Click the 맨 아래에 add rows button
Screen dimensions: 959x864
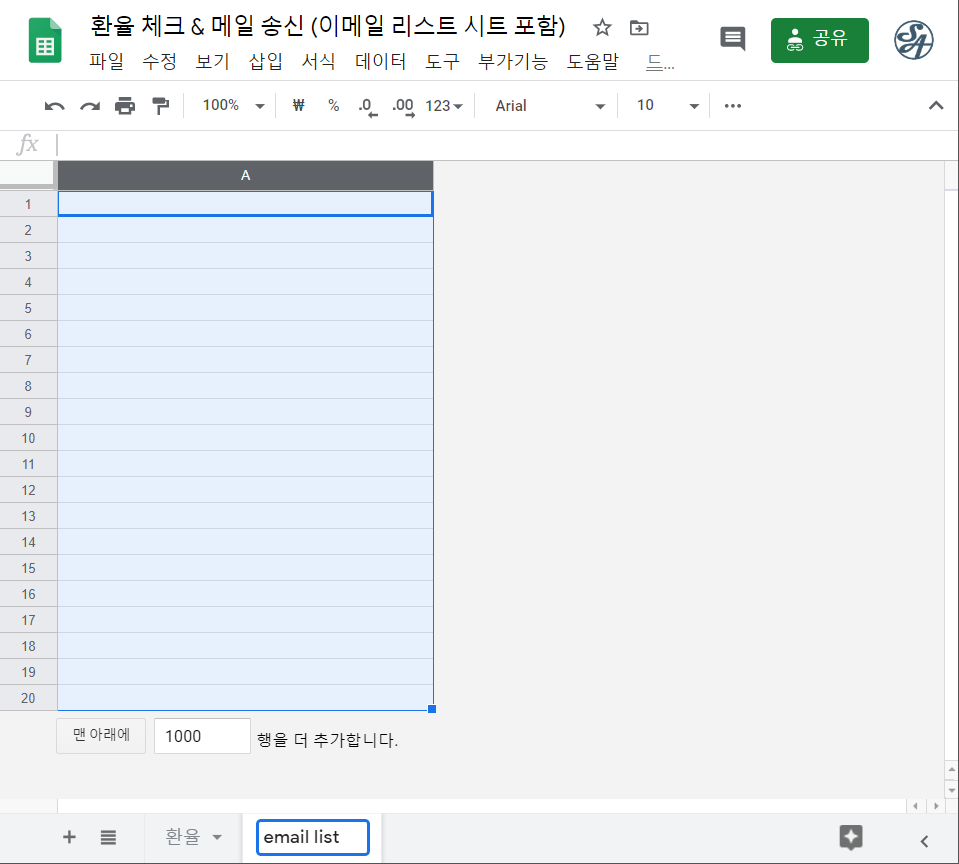(x=100, y=735)
